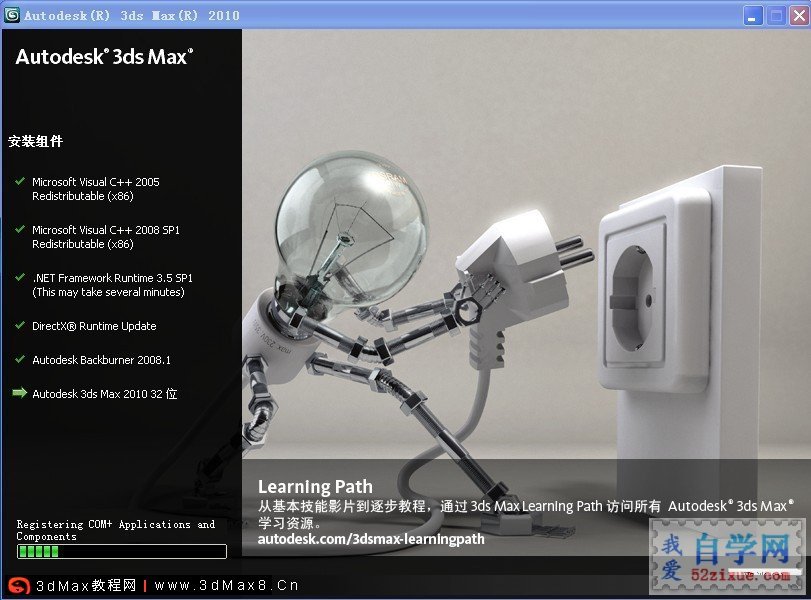Click the Learning Path heading
811x600 pixels.
(315, 486)
